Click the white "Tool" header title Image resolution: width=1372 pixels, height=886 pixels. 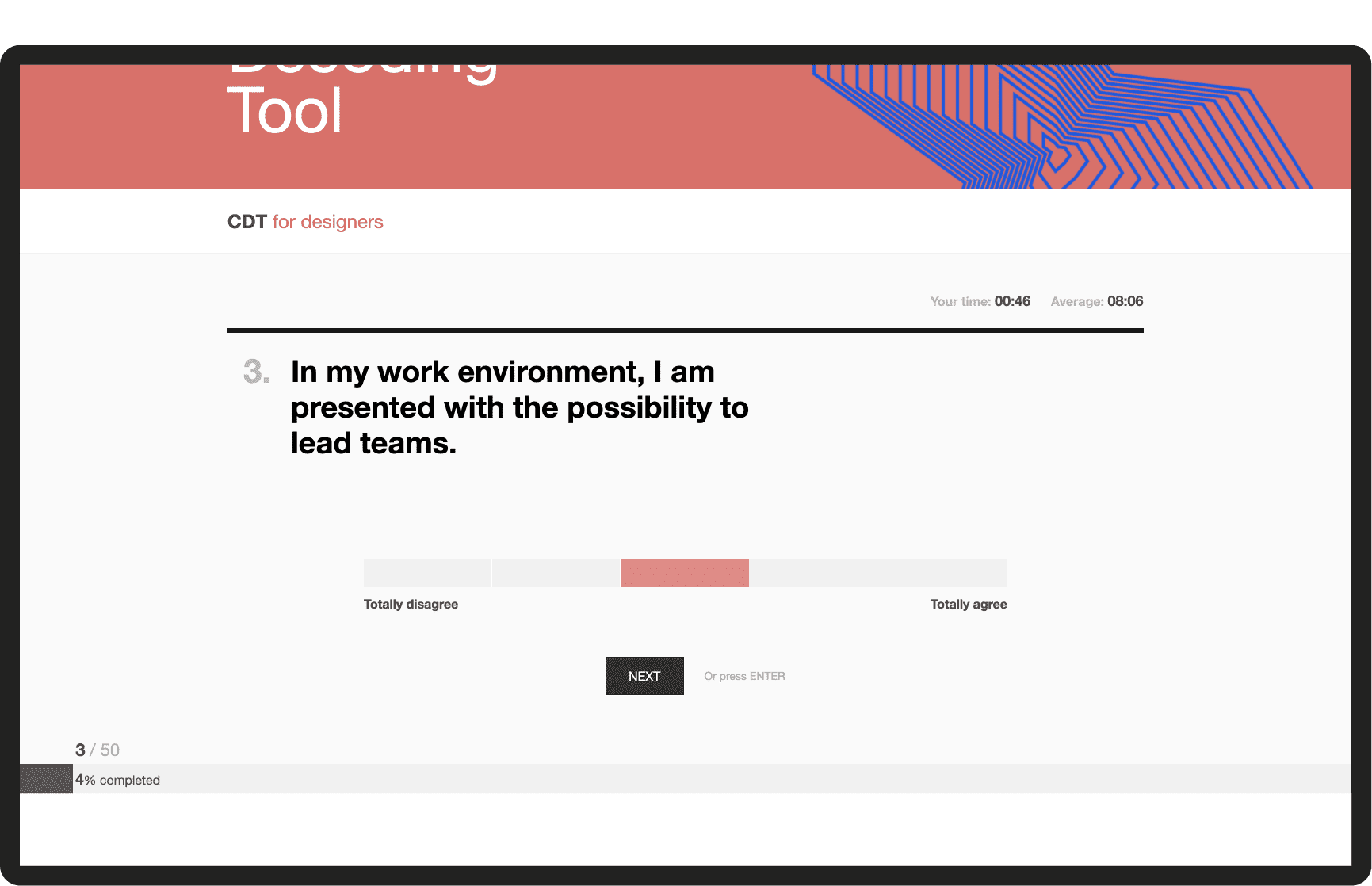point(285,112)
